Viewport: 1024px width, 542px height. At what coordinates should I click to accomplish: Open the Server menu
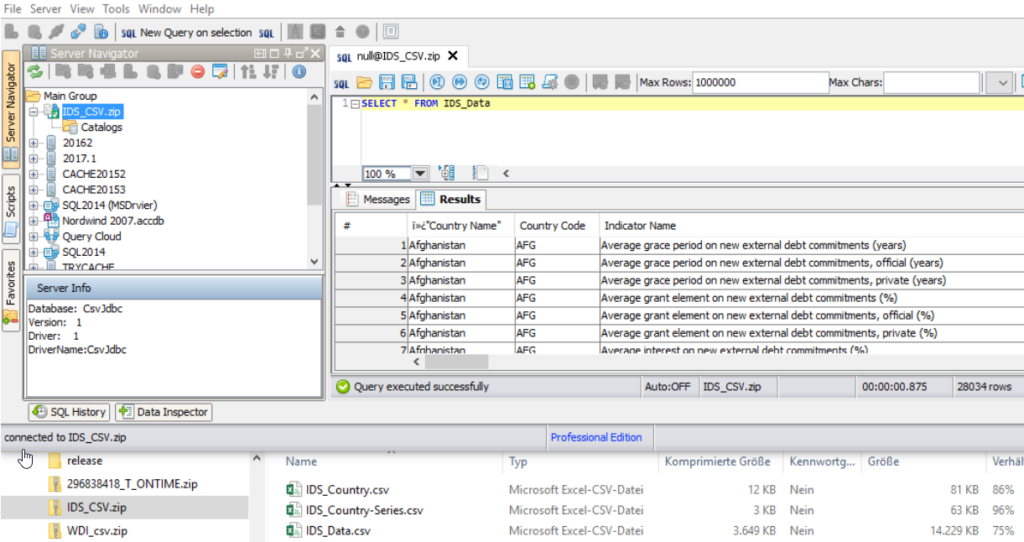[46, 9]
